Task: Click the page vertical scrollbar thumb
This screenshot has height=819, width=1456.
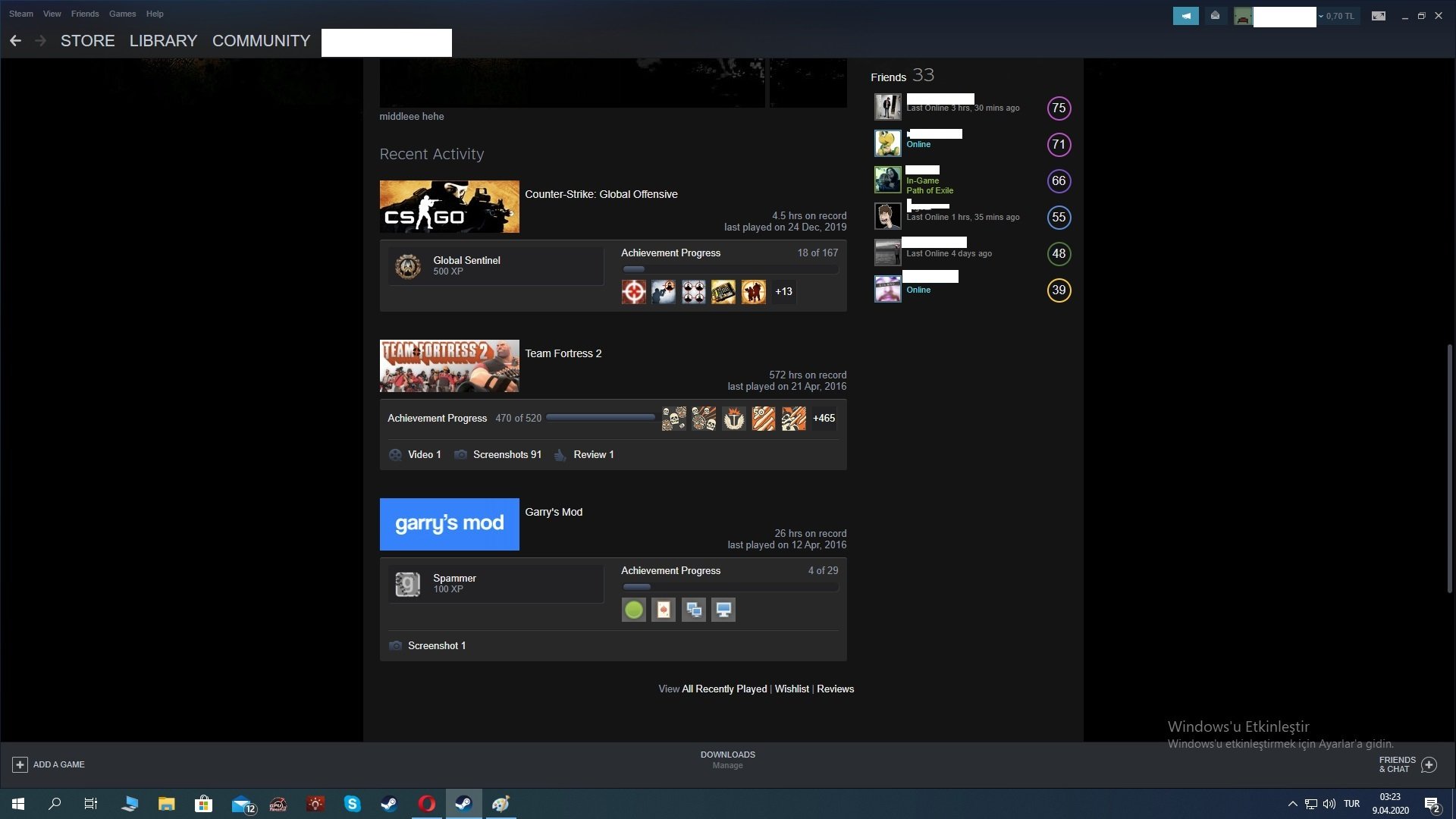Action: [1449, 469]
